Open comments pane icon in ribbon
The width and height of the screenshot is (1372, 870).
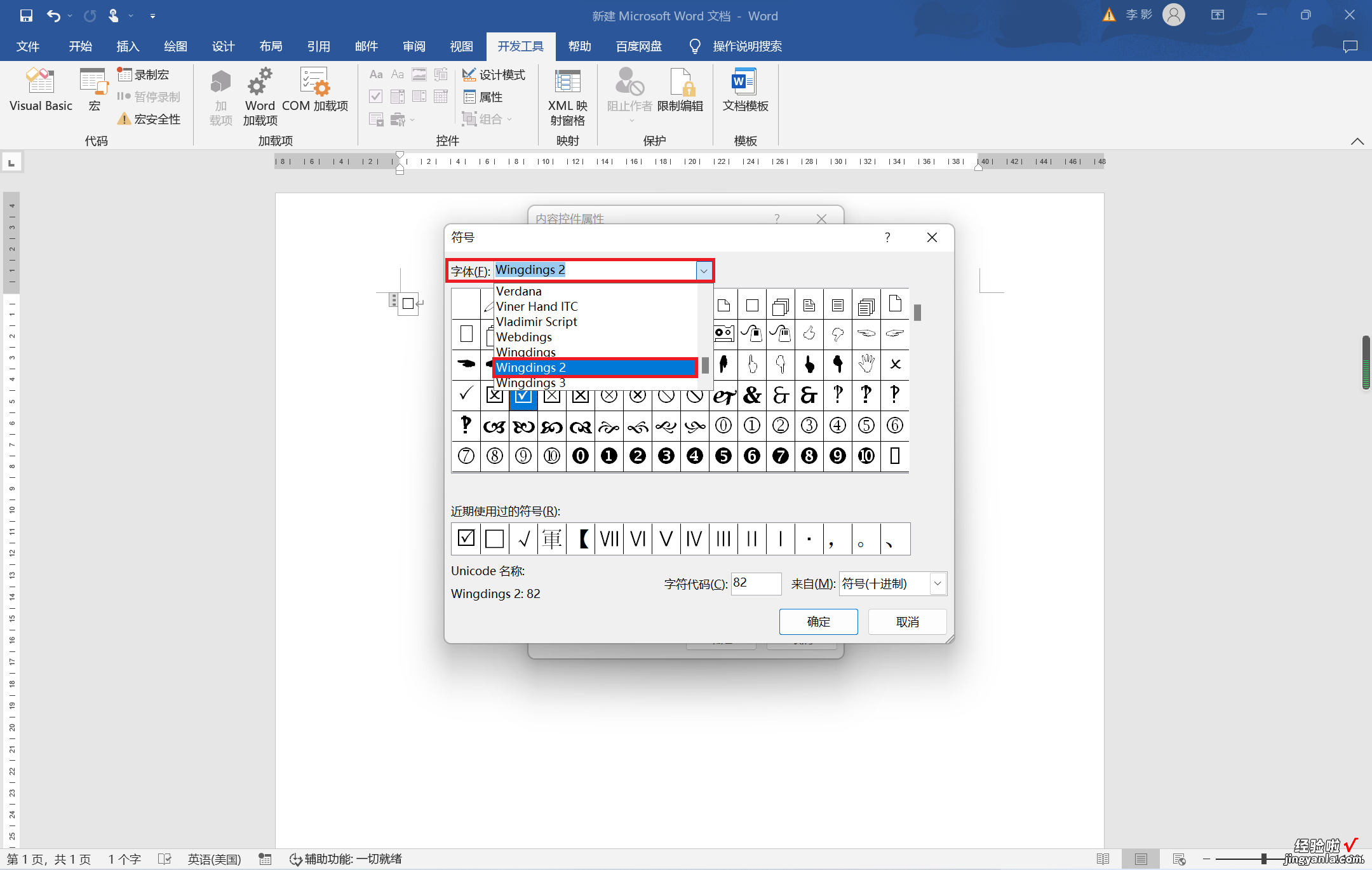(x=1350, y=46)
